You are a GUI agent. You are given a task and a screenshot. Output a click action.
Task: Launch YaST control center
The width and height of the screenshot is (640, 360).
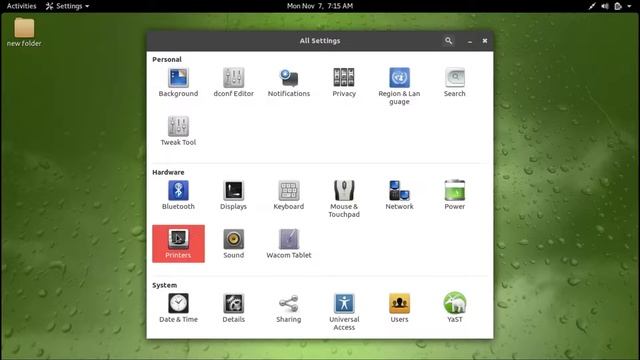454,308
